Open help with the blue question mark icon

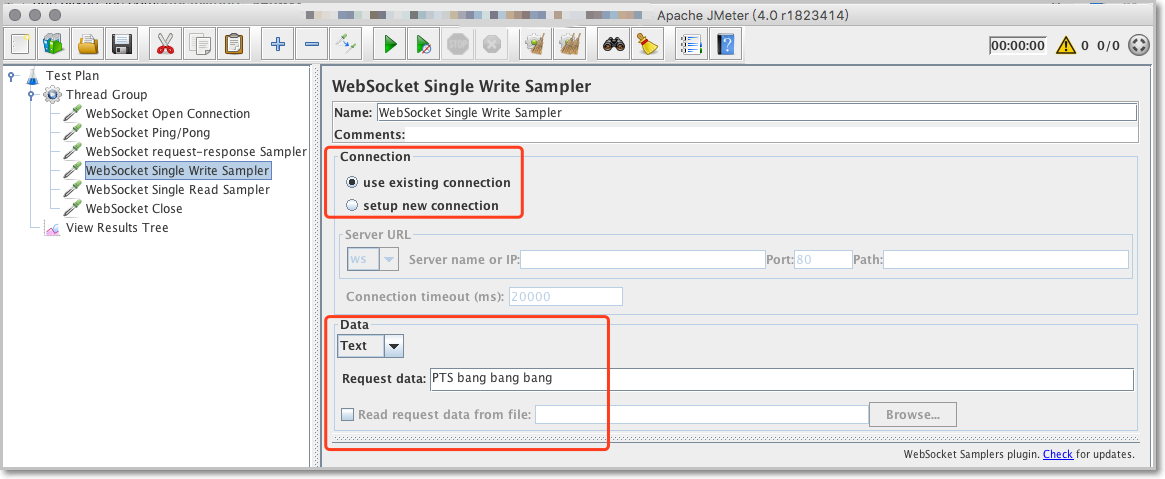pyautogui.click(x=726, y=45)
